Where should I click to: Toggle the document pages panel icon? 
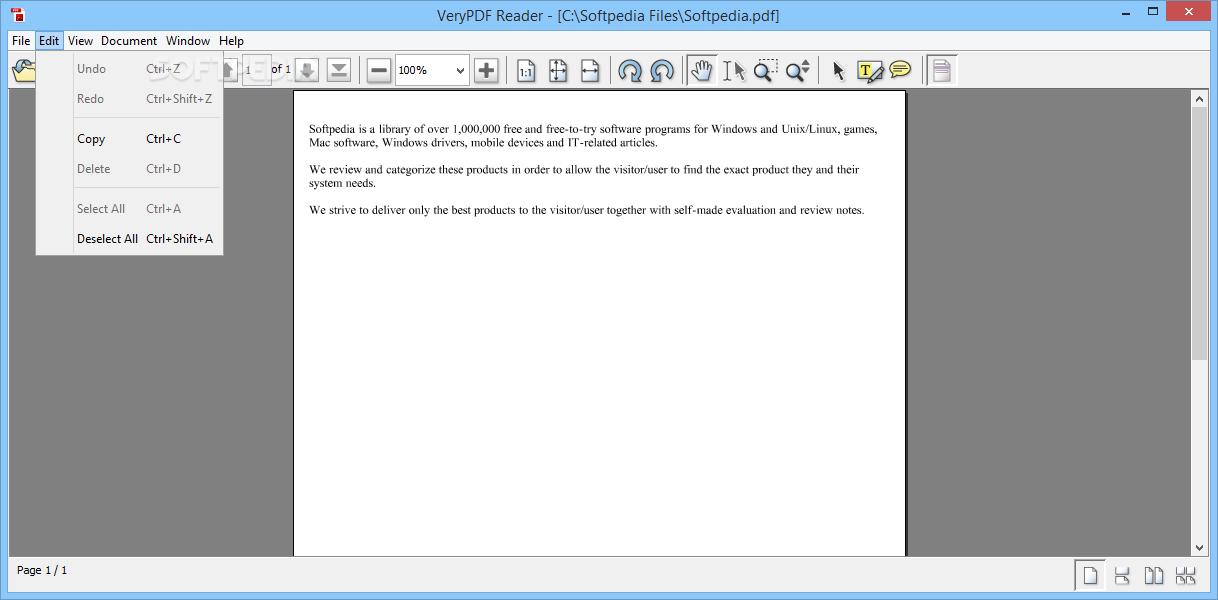click(941, 70)
